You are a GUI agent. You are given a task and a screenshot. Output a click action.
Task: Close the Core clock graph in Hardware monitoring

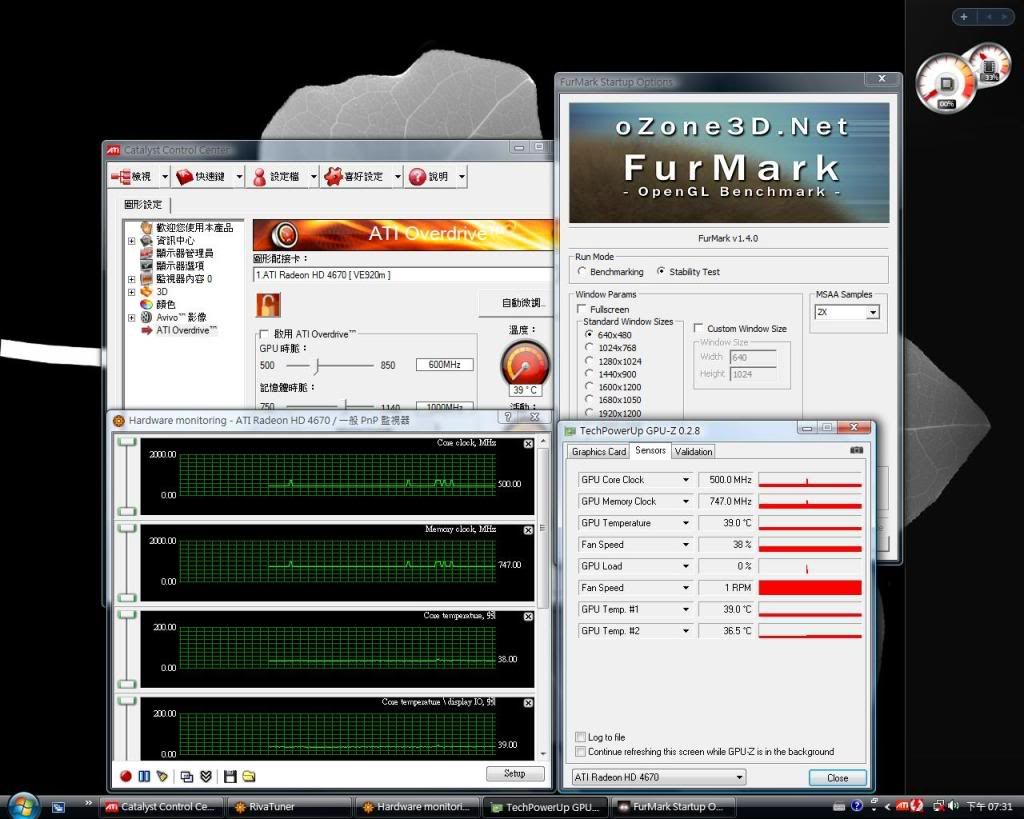point(528,443)
